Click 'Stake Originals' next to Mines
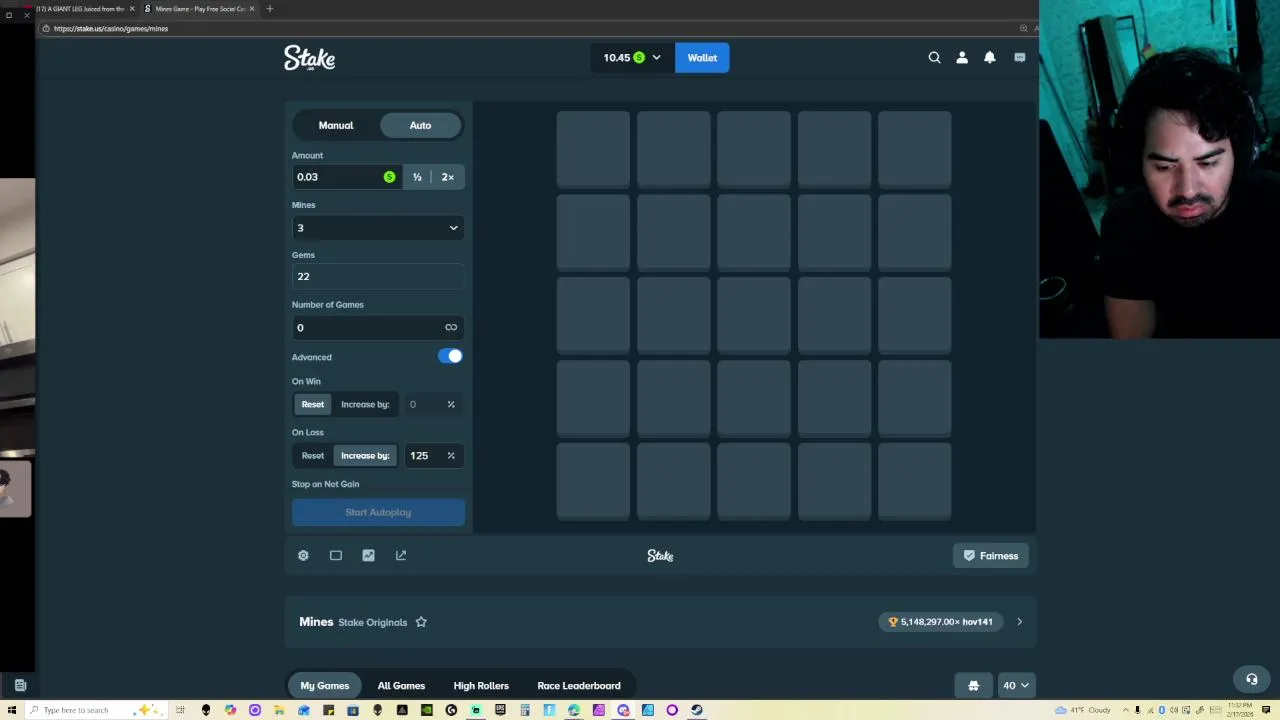 [x=373, y=622]
